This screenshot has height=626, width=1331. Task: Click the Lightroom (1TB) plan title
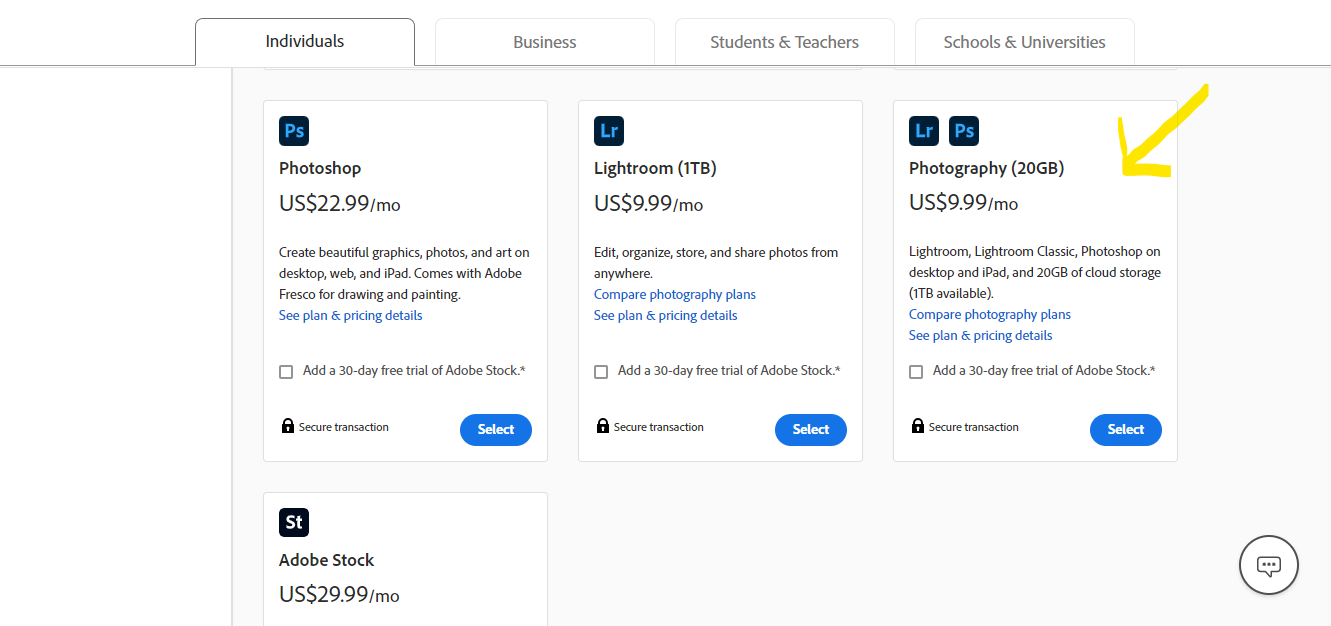[x=655, y=168]
